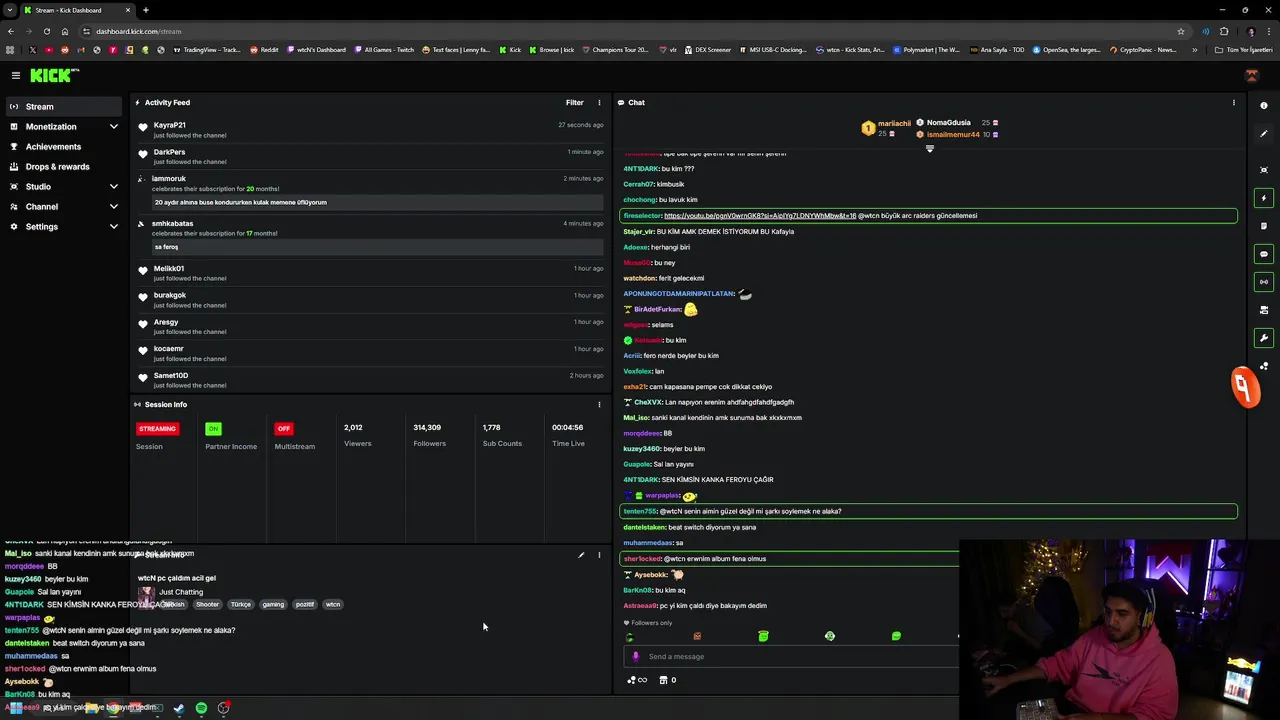Image resolution: width=1280 pixels, height=720 pixels.
Task: Click the document note icon in the right toolbar
Action: 1264,226
